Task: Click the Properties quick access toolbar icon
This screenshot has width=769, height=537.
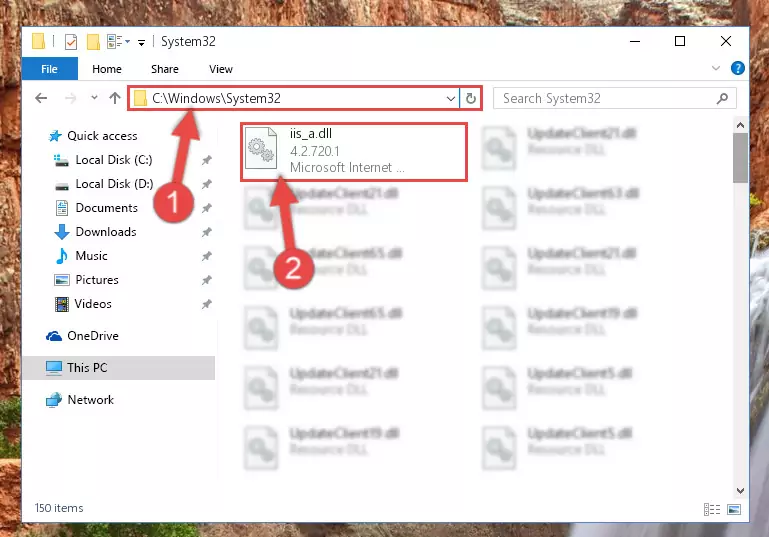Action: (71, 42)
